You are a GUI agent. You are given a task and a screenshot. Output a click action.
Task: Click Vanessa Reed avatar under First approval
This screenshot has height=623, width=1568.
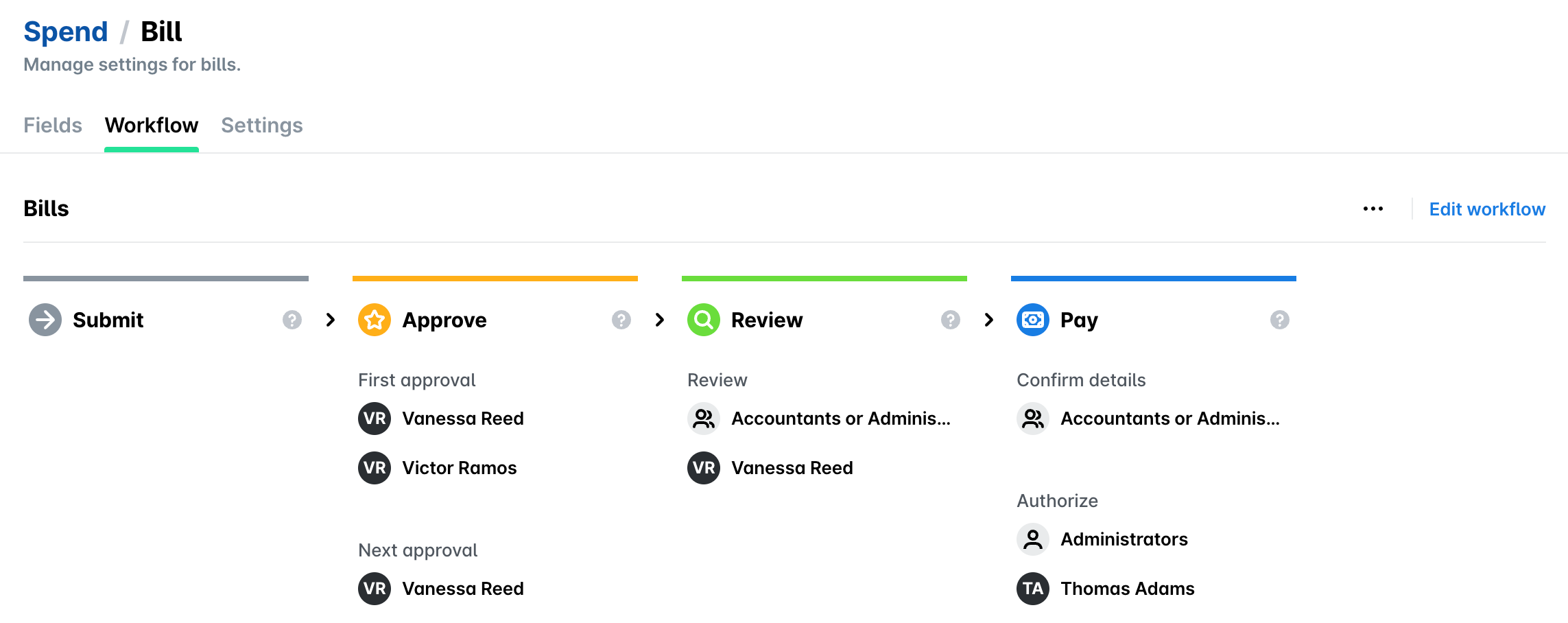[x=375, y=419]
